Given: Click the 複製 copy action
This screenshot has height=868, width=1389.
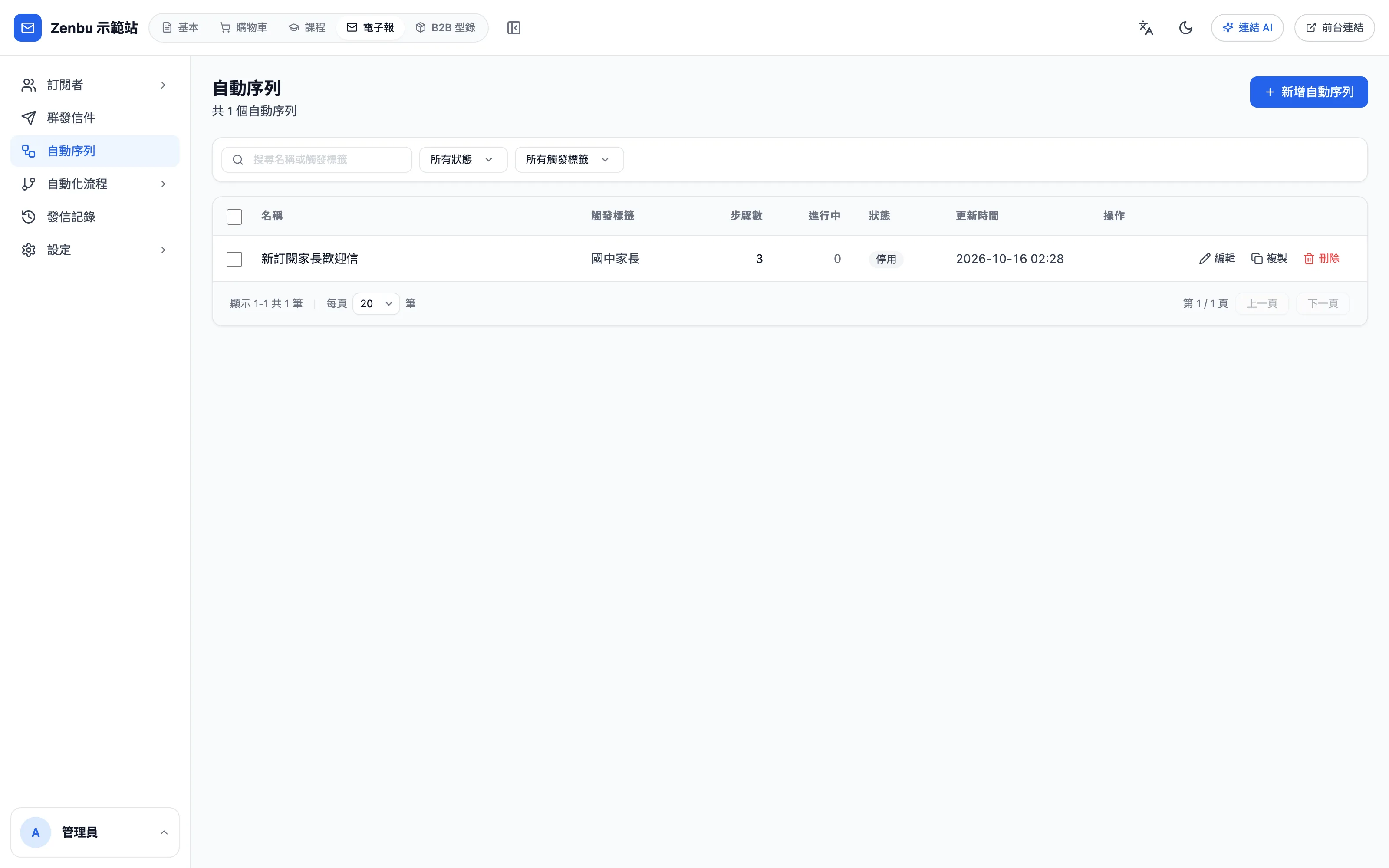Looking at the screenshot, I should tap(1269, 259).
